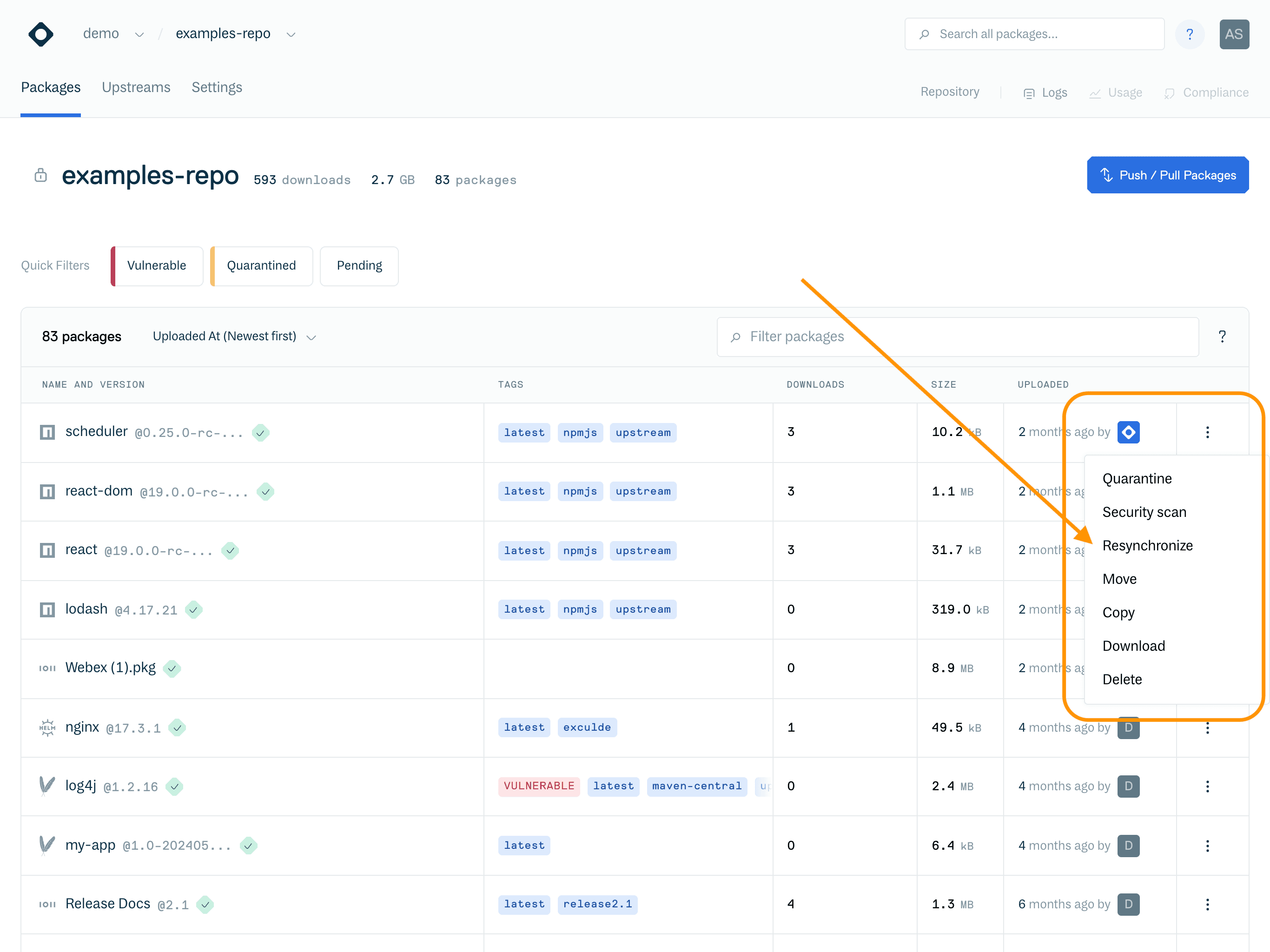Open the three-dot menu for log4j row
The height and width of the screenshot is (952, 1270).
pos(1207,786)
